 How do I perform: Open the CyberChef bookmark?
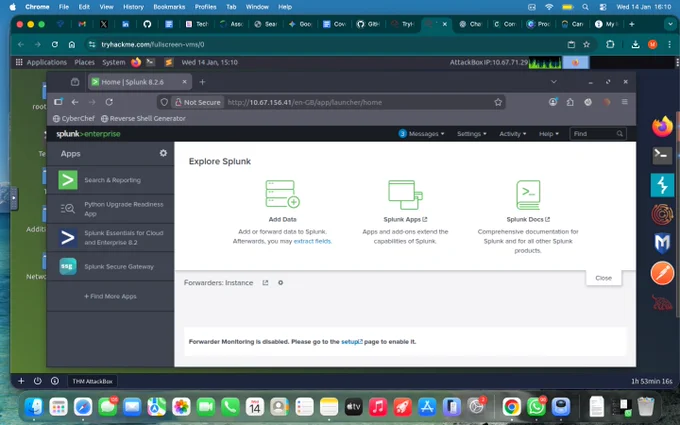pyautogui.click(x=74, y=118)
